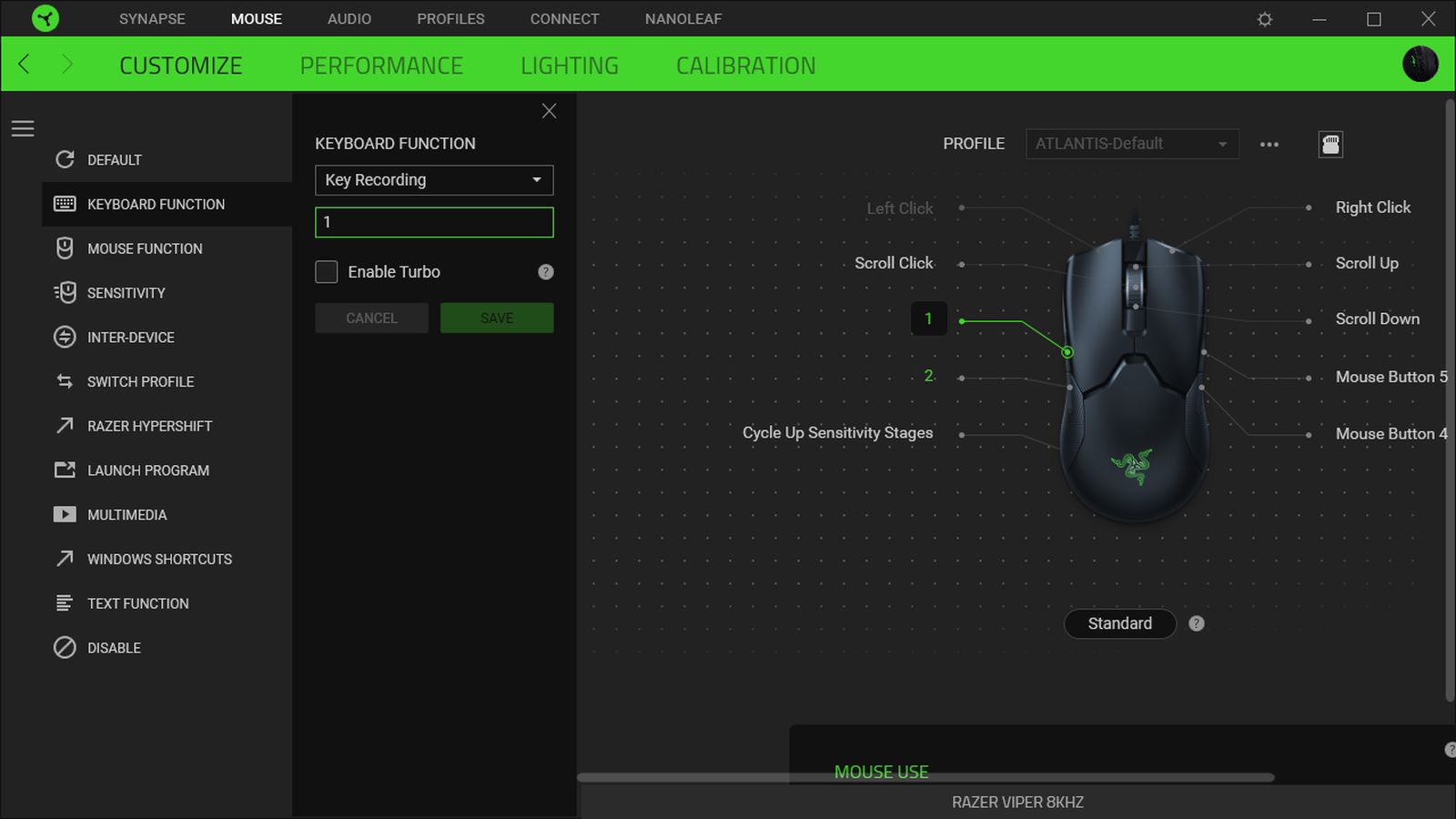Enable the Turbo checkbox

[x=327, y=272]
